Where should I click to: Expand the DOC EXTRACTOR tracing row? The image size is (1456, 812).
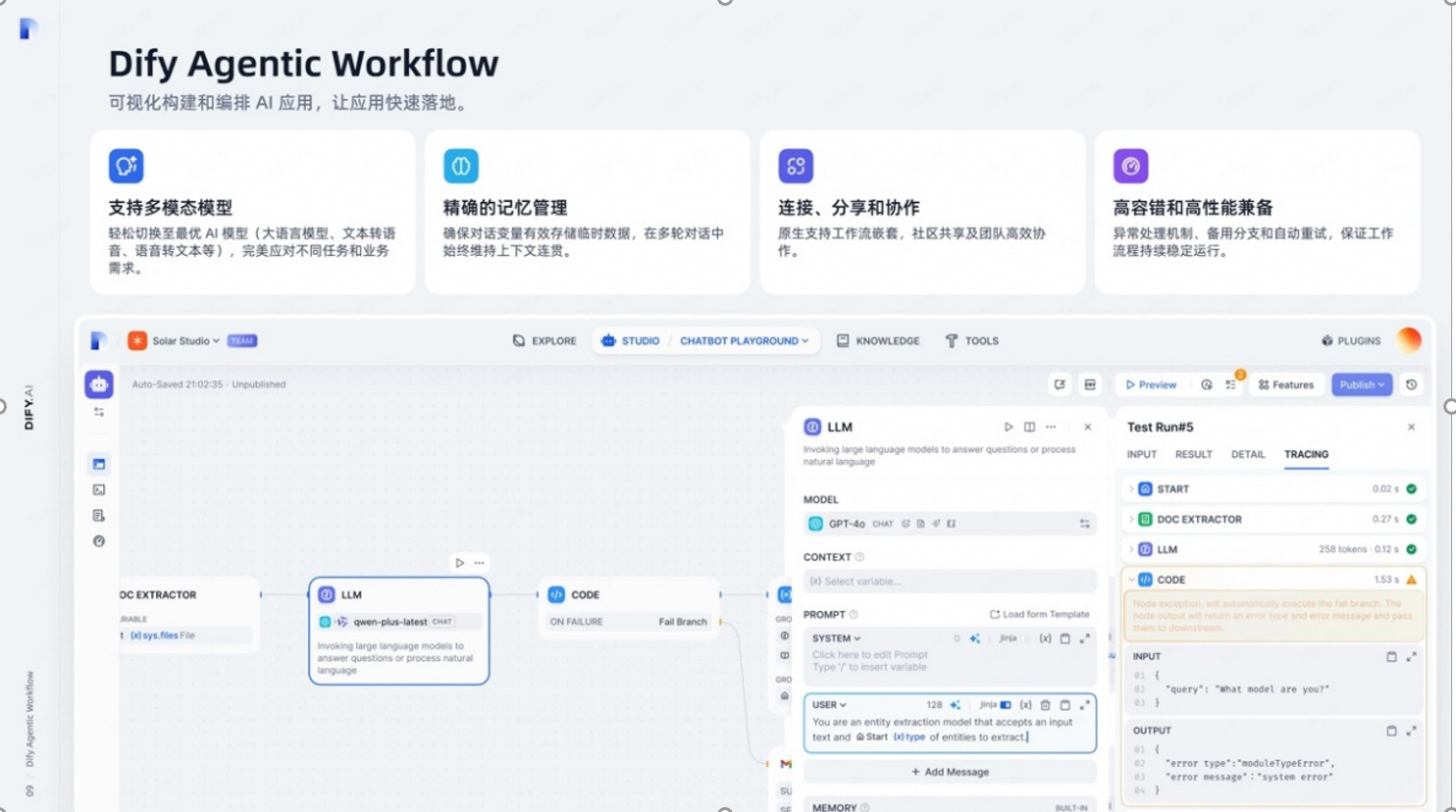point(1131,520)
